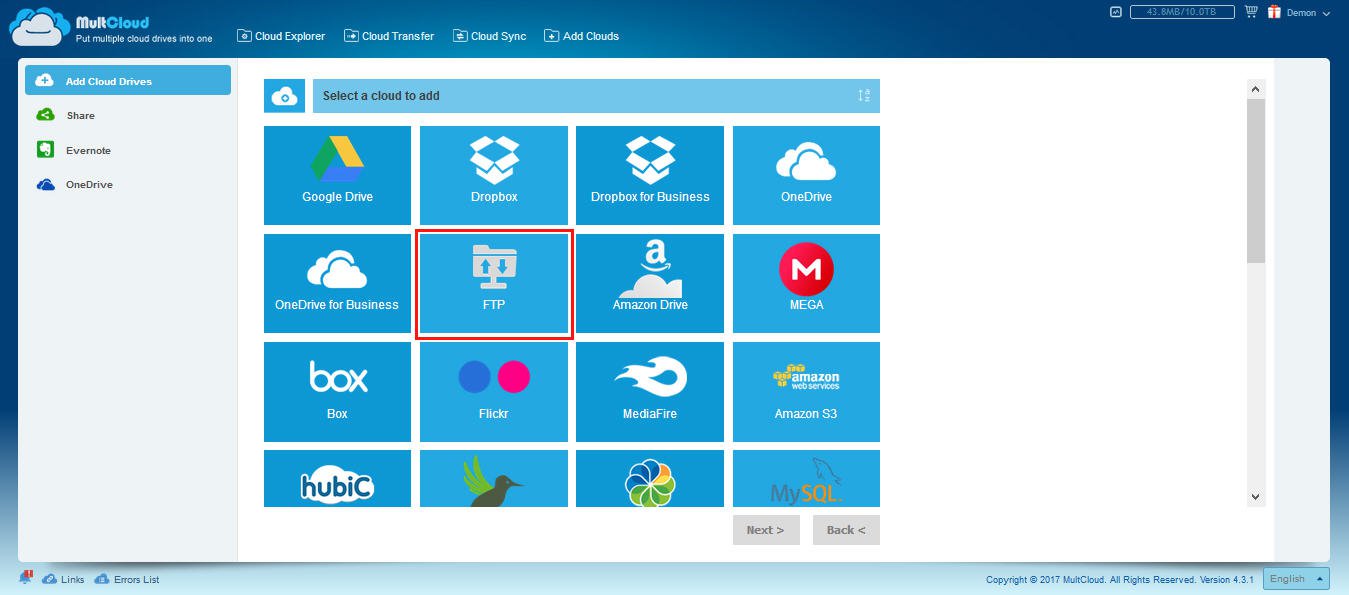Open the Cloud Transfer menu
Screen dimensions: 1349x595
[389, 36]
